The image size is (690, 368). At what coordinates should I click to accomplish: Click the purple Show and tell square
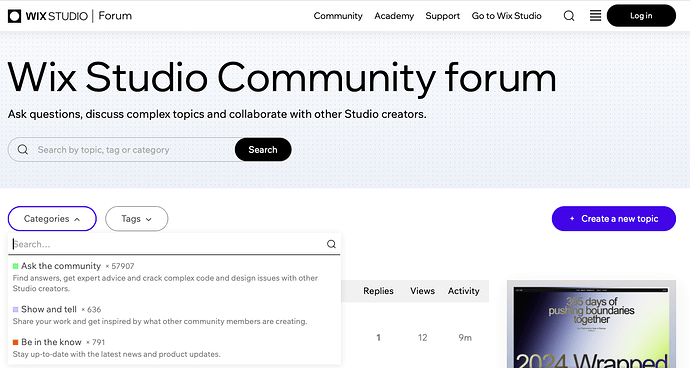tap(15, 309)
